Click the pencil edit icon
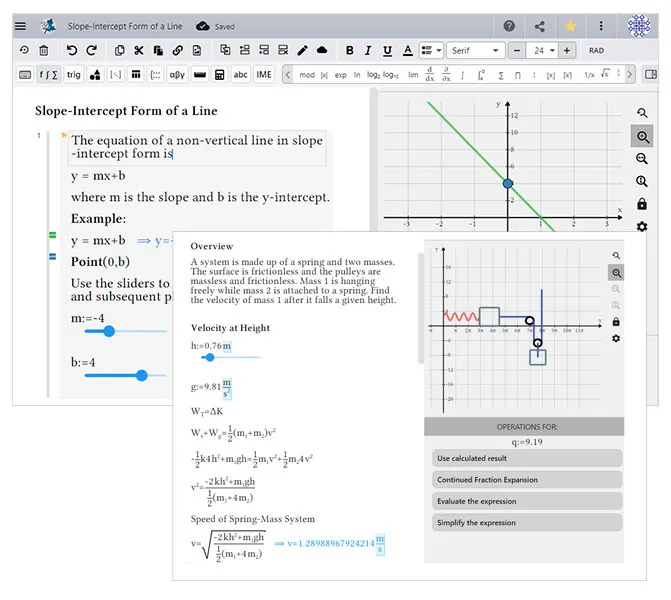 pos(303,50)
